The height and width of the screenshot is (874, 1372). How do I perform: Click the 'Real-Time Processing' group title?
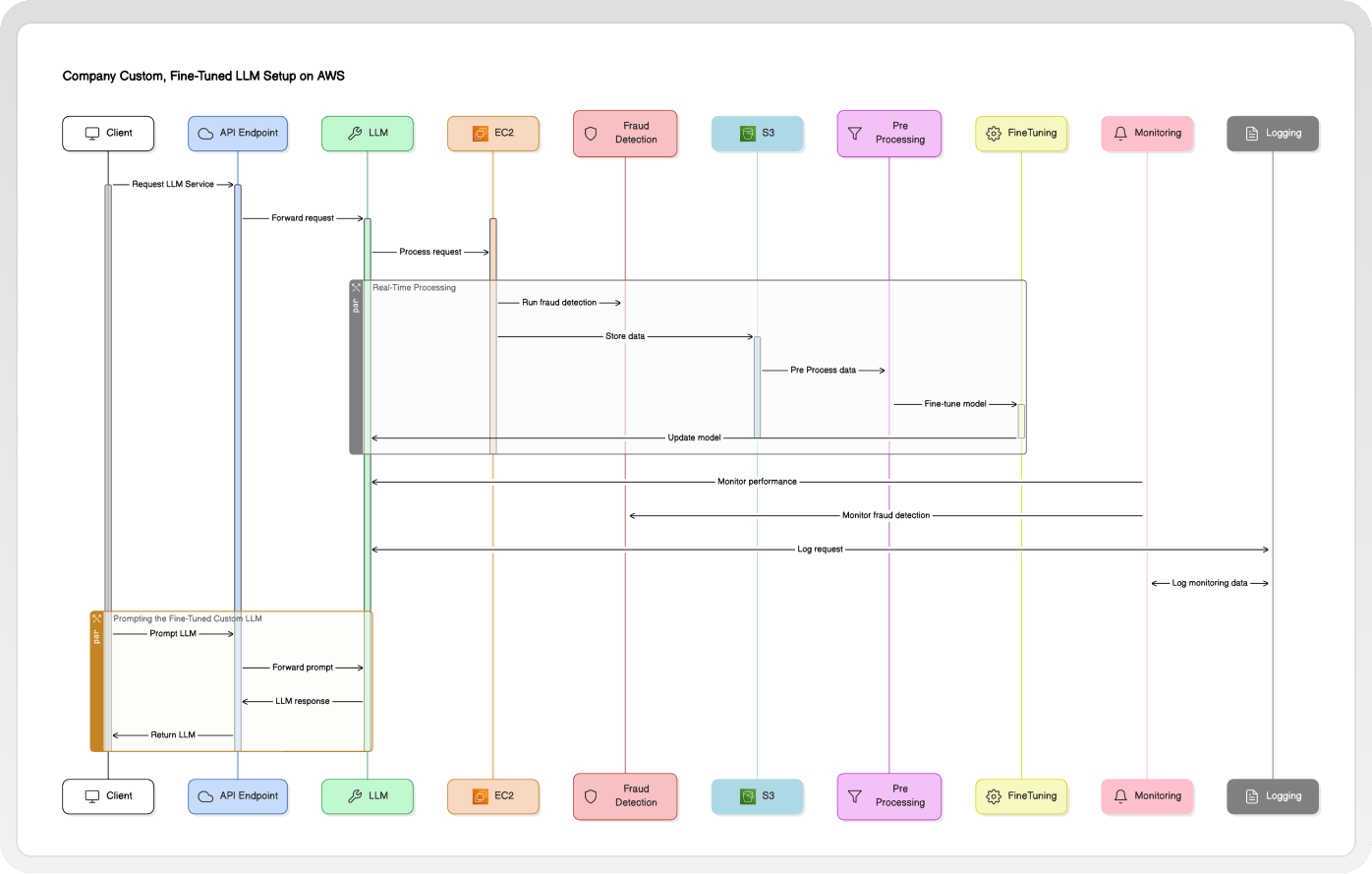point(414,288)
